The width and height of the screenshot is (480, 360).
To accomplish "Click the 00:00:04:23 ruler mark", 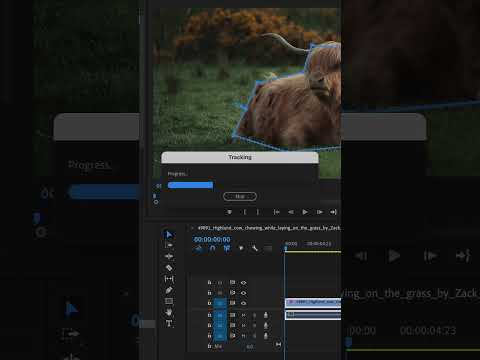I will [x=319, y=244].
